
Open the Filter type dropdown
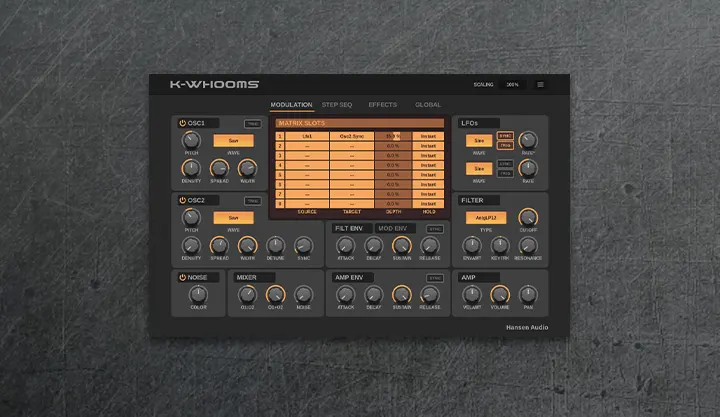click(x=485, y=217)
